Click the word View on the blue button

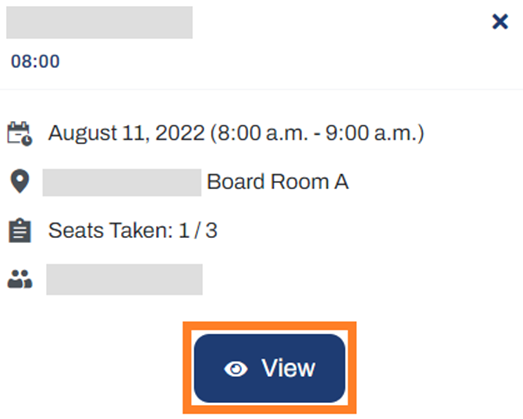point(288,368)
